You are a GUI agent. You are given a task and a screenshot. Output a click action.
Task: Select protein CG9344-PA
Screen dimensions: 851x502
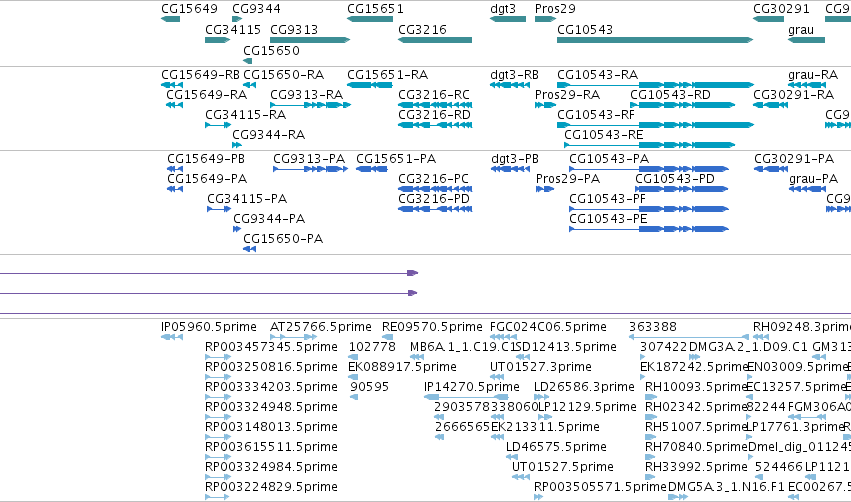(237, 229)
